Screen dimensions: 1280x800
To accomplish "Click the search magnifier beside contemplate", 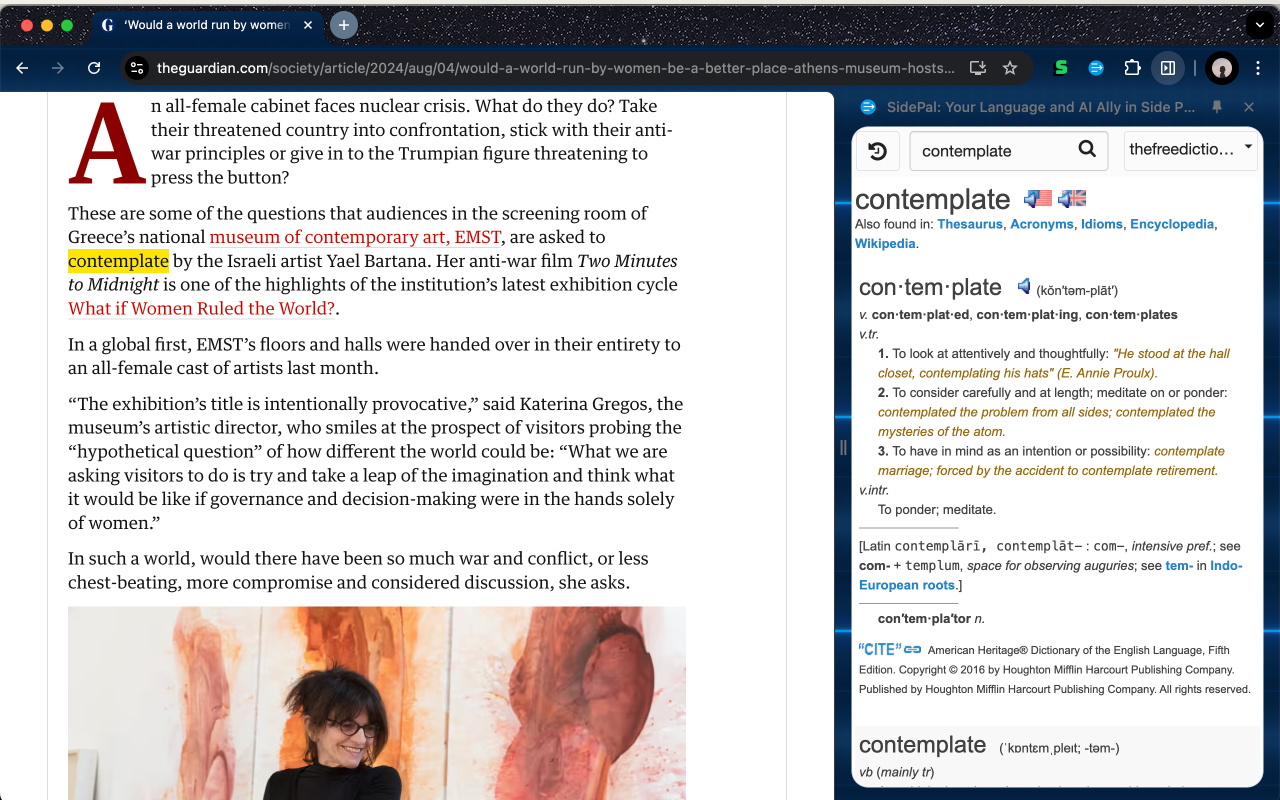I will pos(1087,150).
